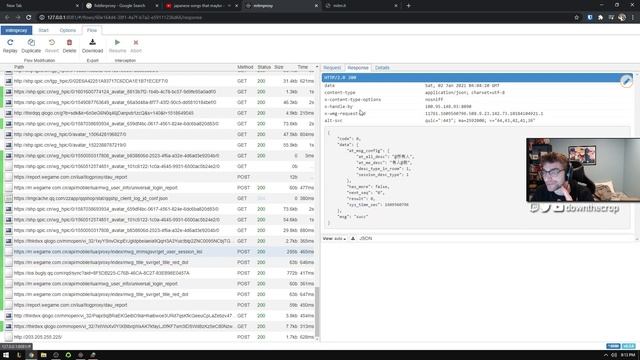The height and width of the screenshot is (360, 640).
Task: Switch to the Google Search browser tab
Action: (x=121, y=6)
